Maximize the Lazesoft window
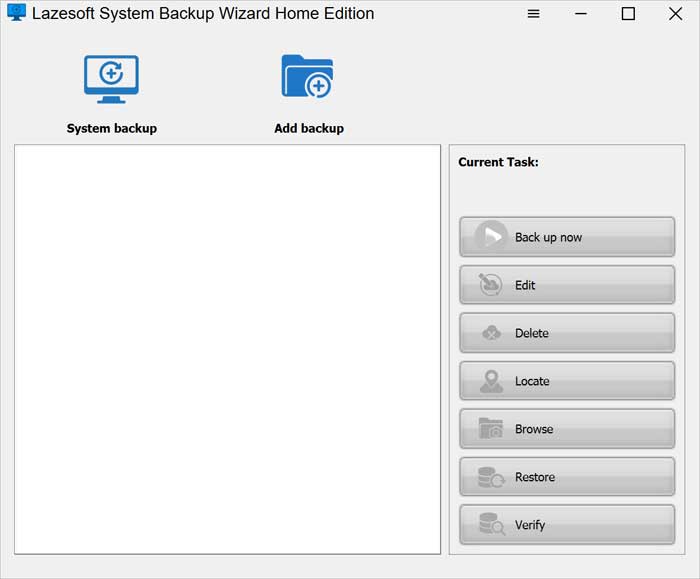This screenshot has height=579, width=700. coord(628,14)
